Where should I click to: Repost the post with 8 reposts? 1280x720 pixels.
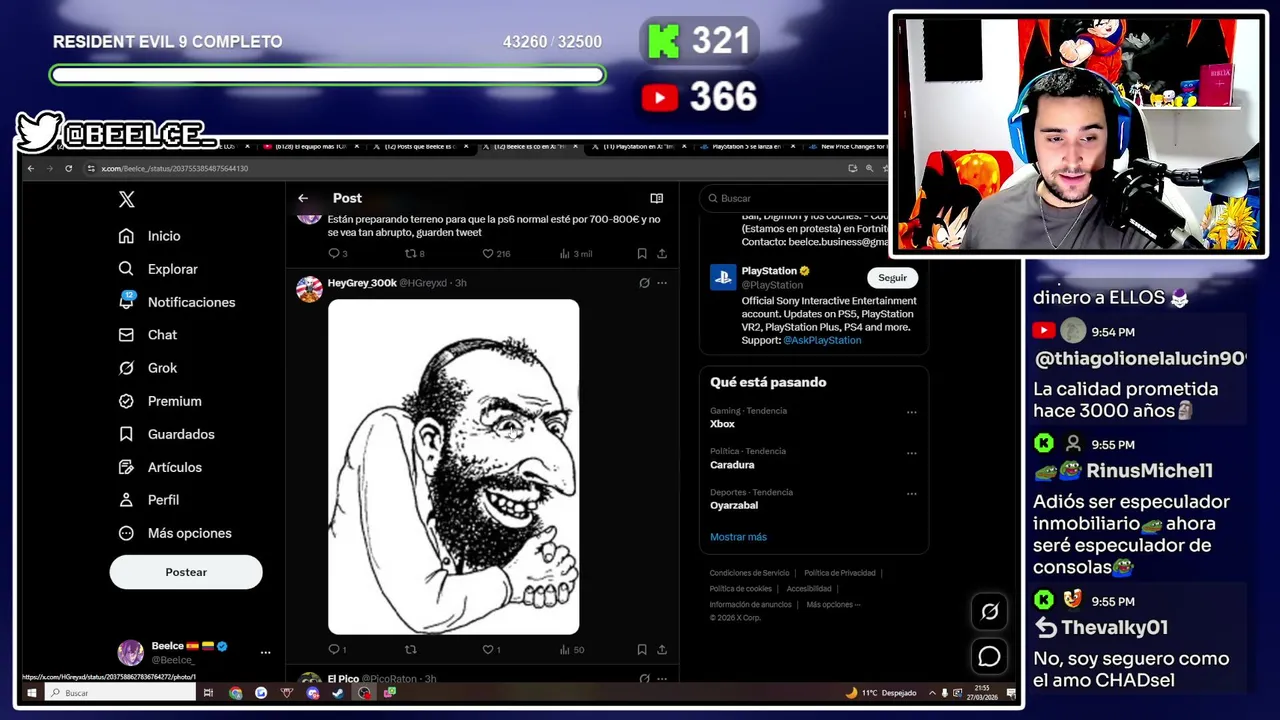coord(415,254)
